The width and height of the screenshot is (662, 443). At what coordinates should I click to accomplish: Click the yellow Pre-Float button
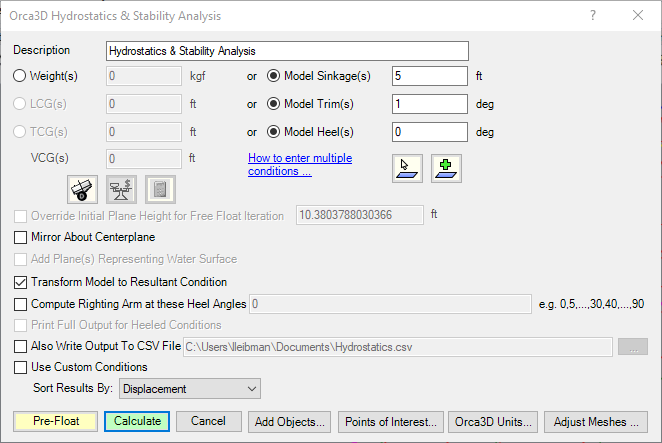coord(55,421)
